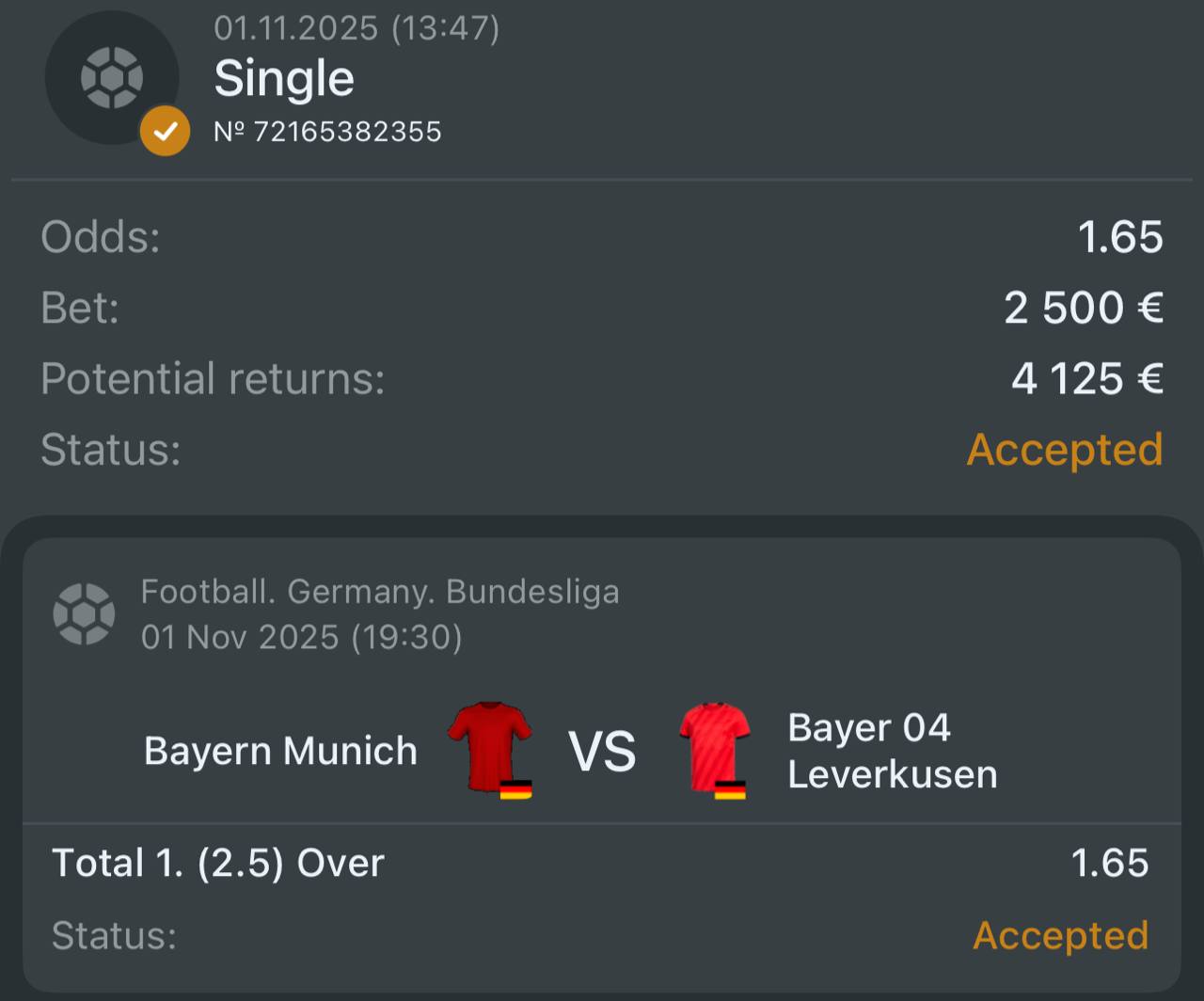The width and height of the screenshot is (1204, 1001).
Task: Click the 1.65 odds beside Total Over market
Action: coord(1110,863)
